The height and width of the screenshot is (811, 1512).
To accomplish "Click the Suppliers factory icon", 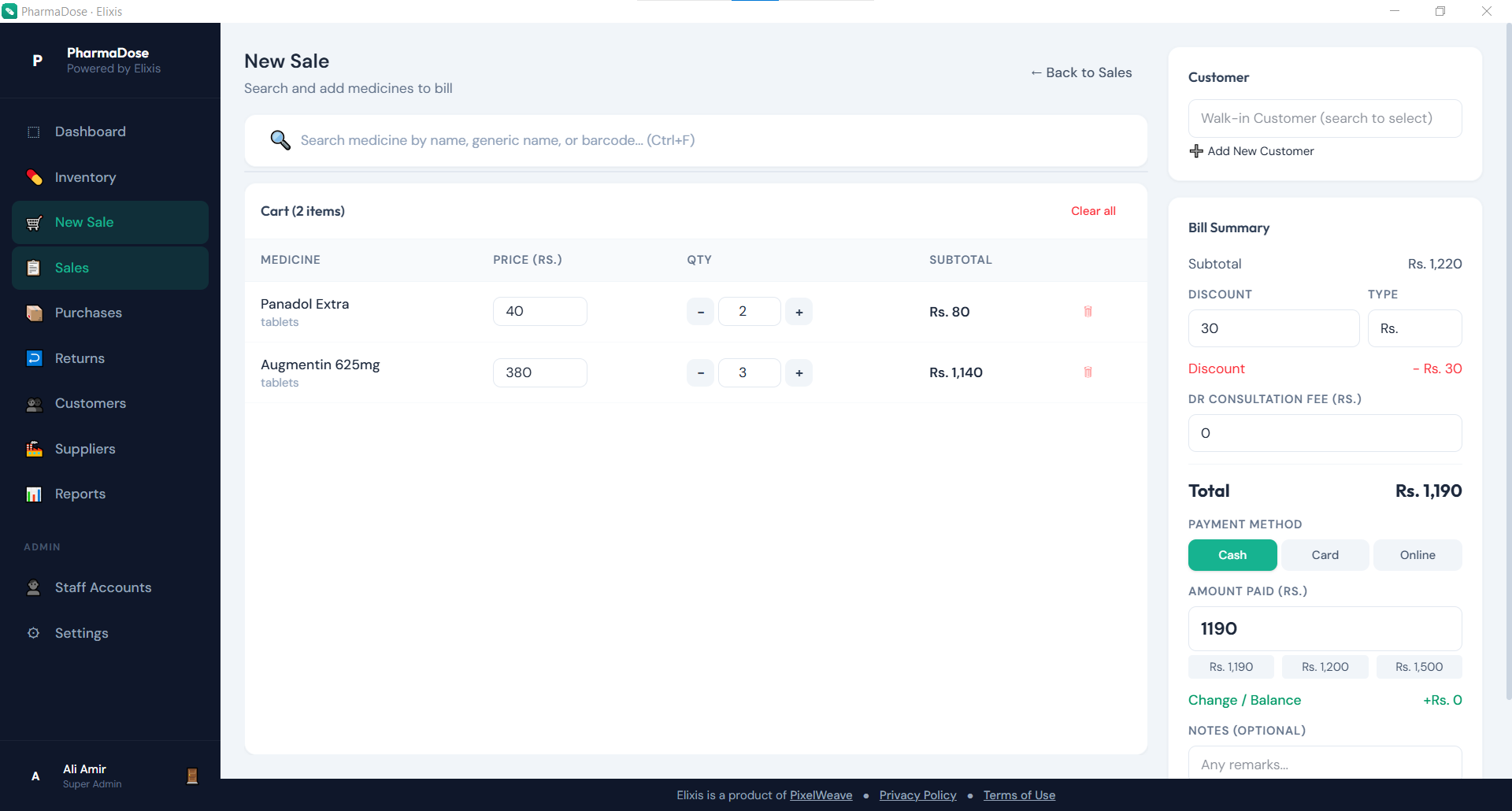I will click(x=34, y=449).
